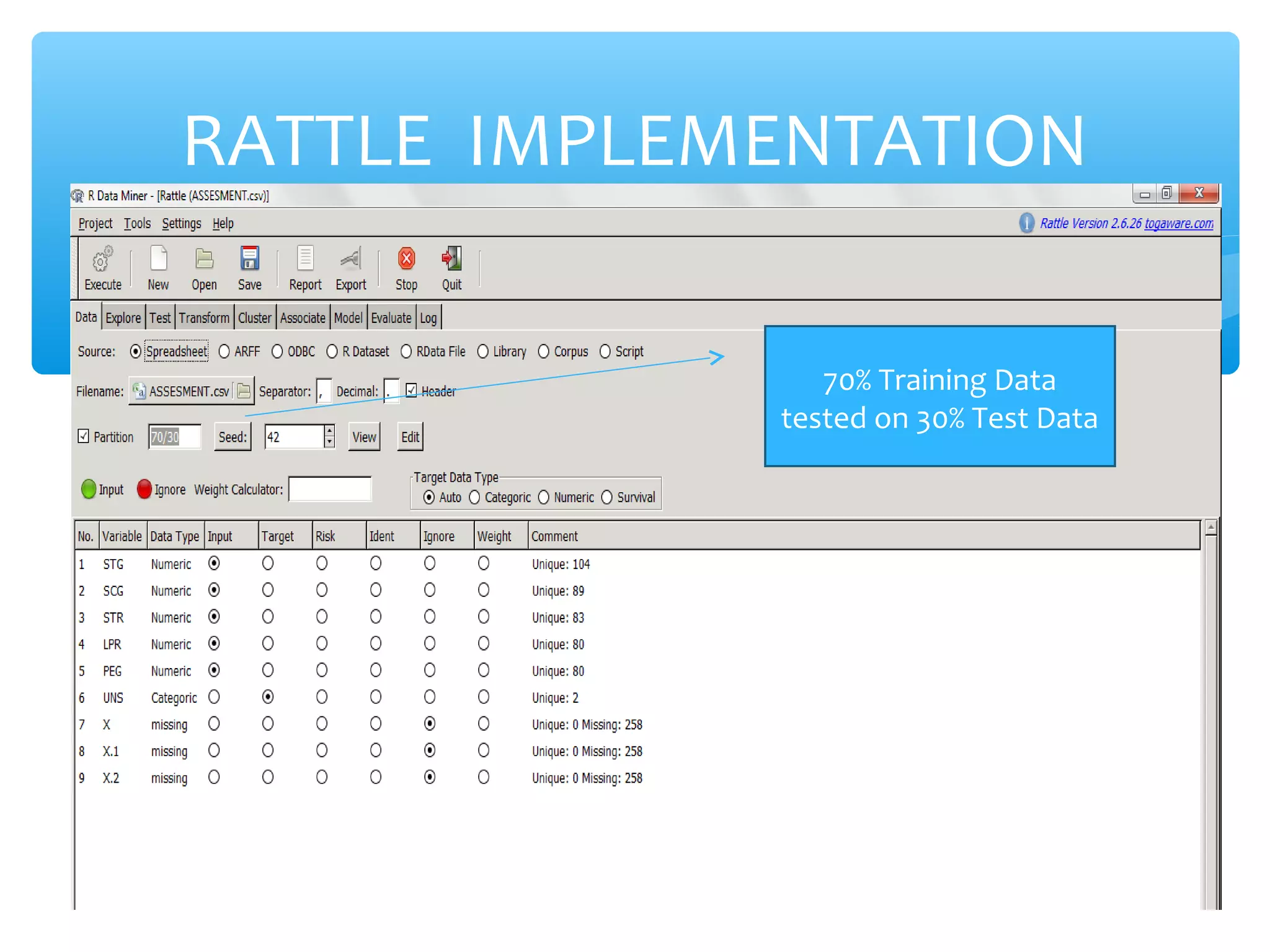1270x952 pixels.
Task: Uncheck the Partition checkbox
Action: pyautogui.click(x=84, y=436)
